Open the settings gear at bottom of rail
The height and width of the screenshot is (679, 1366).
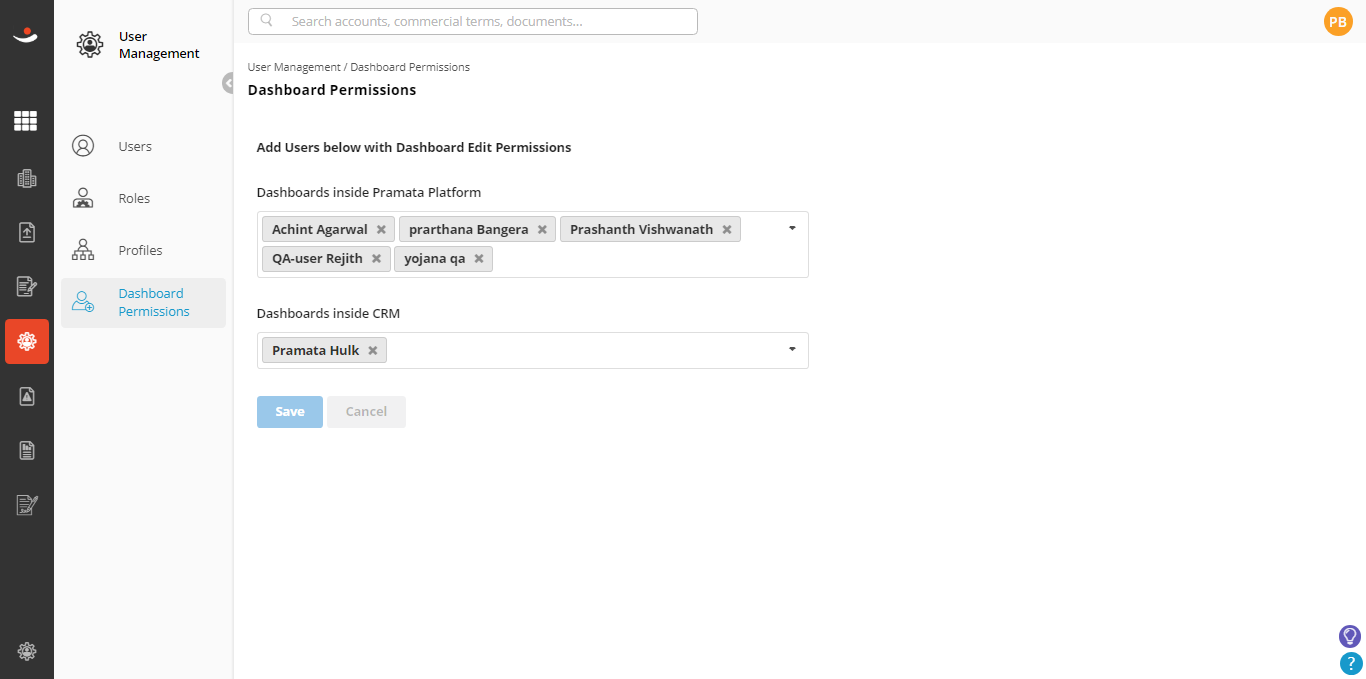click(27, 651)
